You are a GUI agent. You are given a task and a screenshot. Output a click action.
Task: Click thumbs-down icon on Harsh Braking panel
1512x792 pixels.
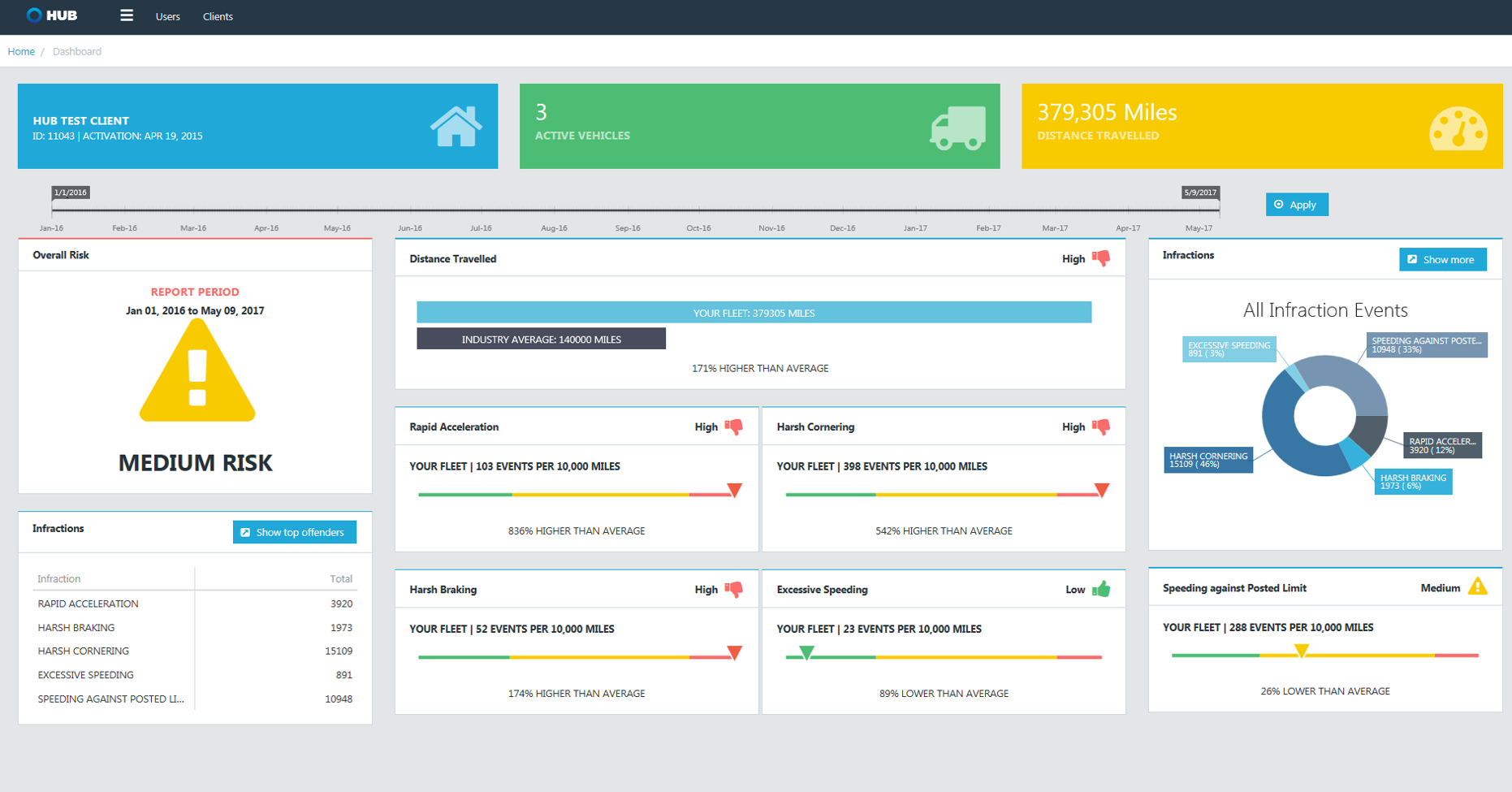click(734, 589)
